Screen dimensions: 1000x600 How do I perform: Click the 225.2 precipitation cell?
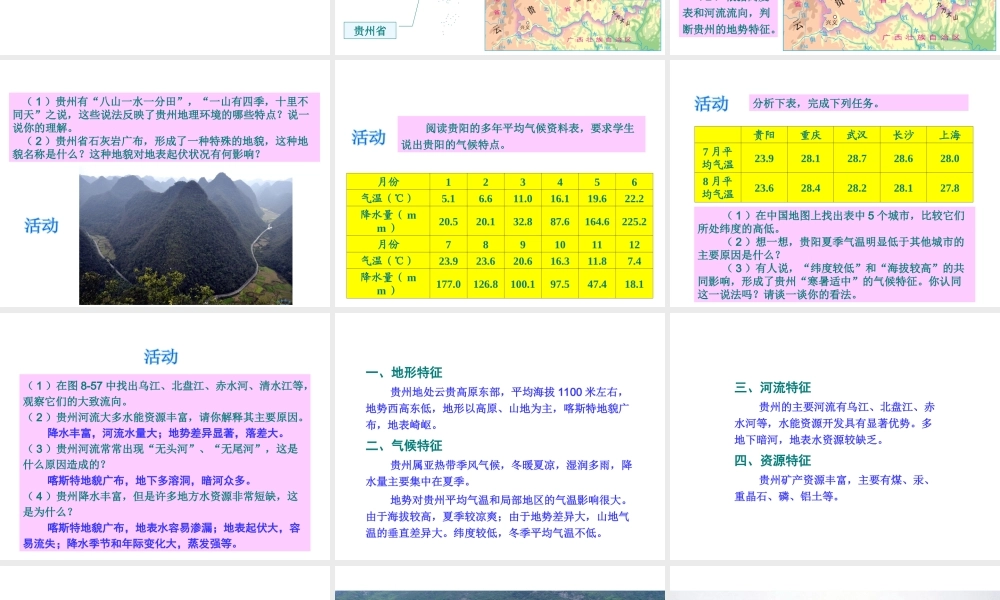[634, 221]
